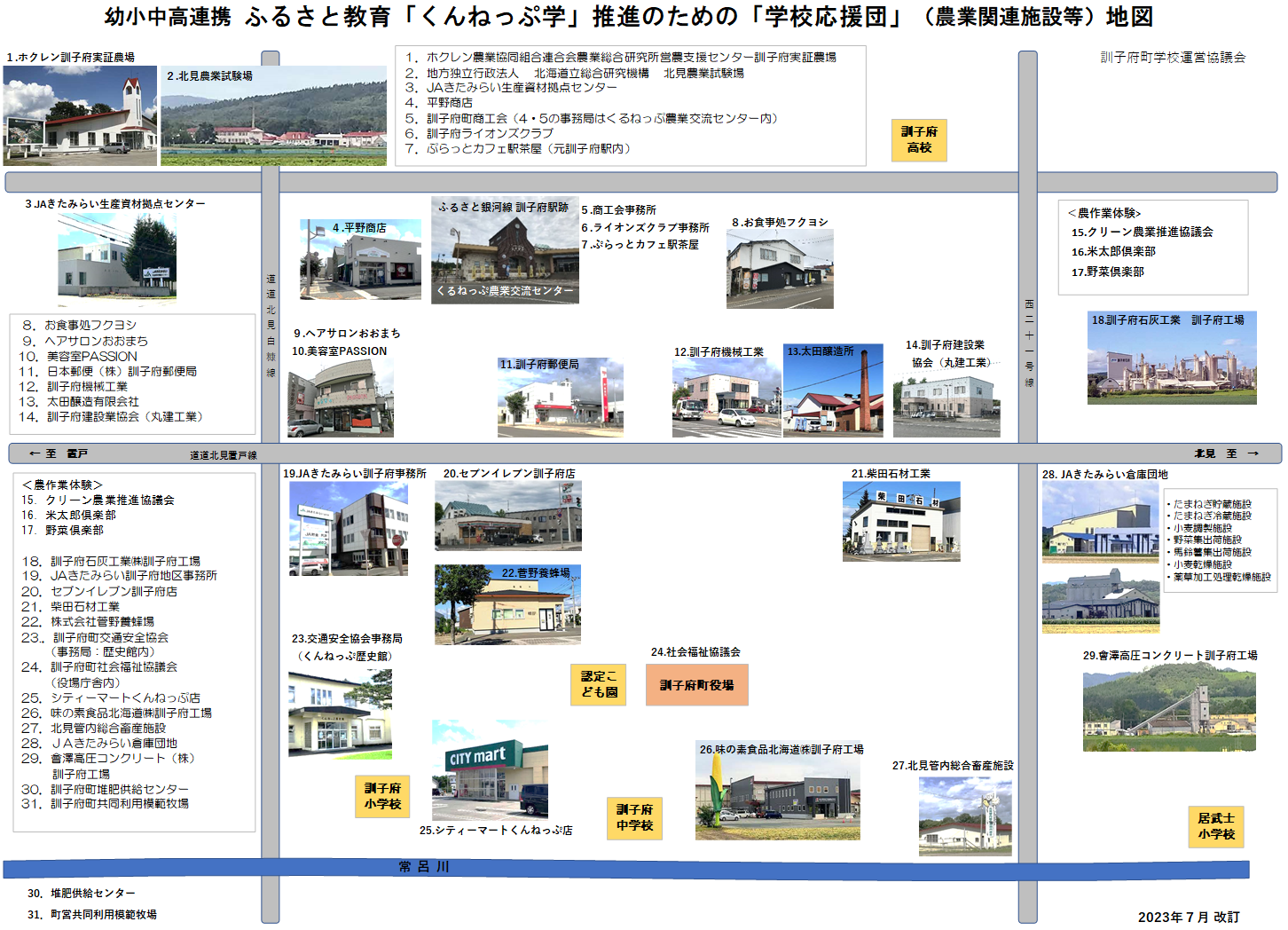Open the 交通安全協会 くんねっぷ歴史館 photo
This screenshot has width=1288, height=930.
(340, 713)
